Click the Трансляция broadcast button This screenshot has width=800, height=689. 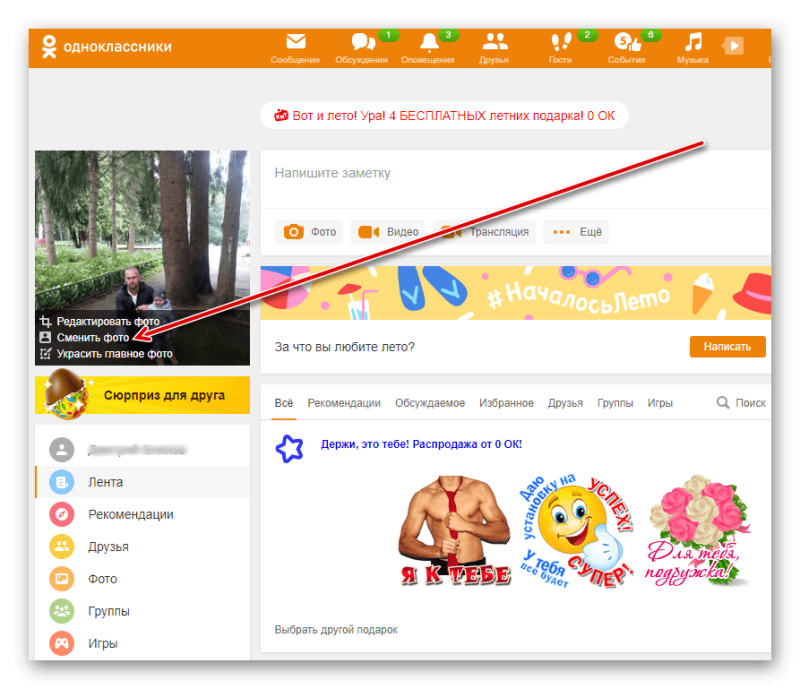(x=485, y=232)
